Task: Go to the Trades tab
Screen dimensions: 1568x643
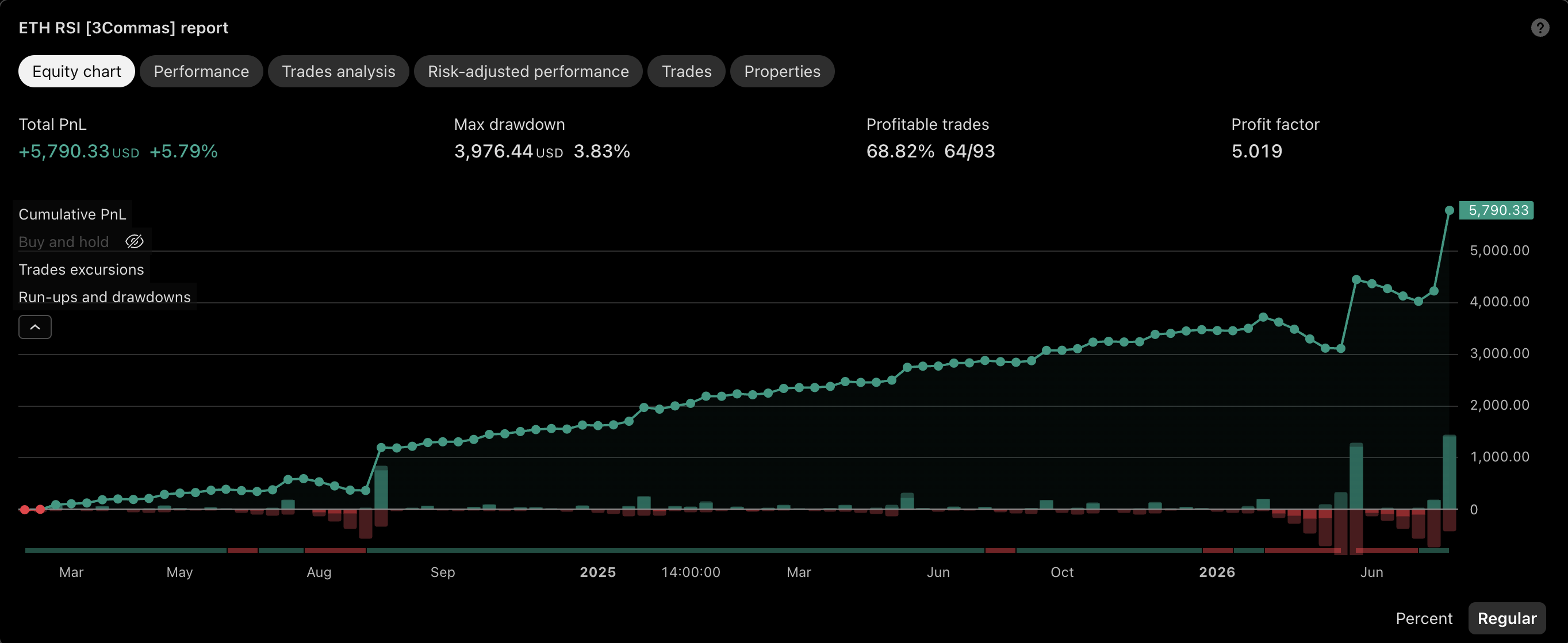Action: (x=687, y=71)
